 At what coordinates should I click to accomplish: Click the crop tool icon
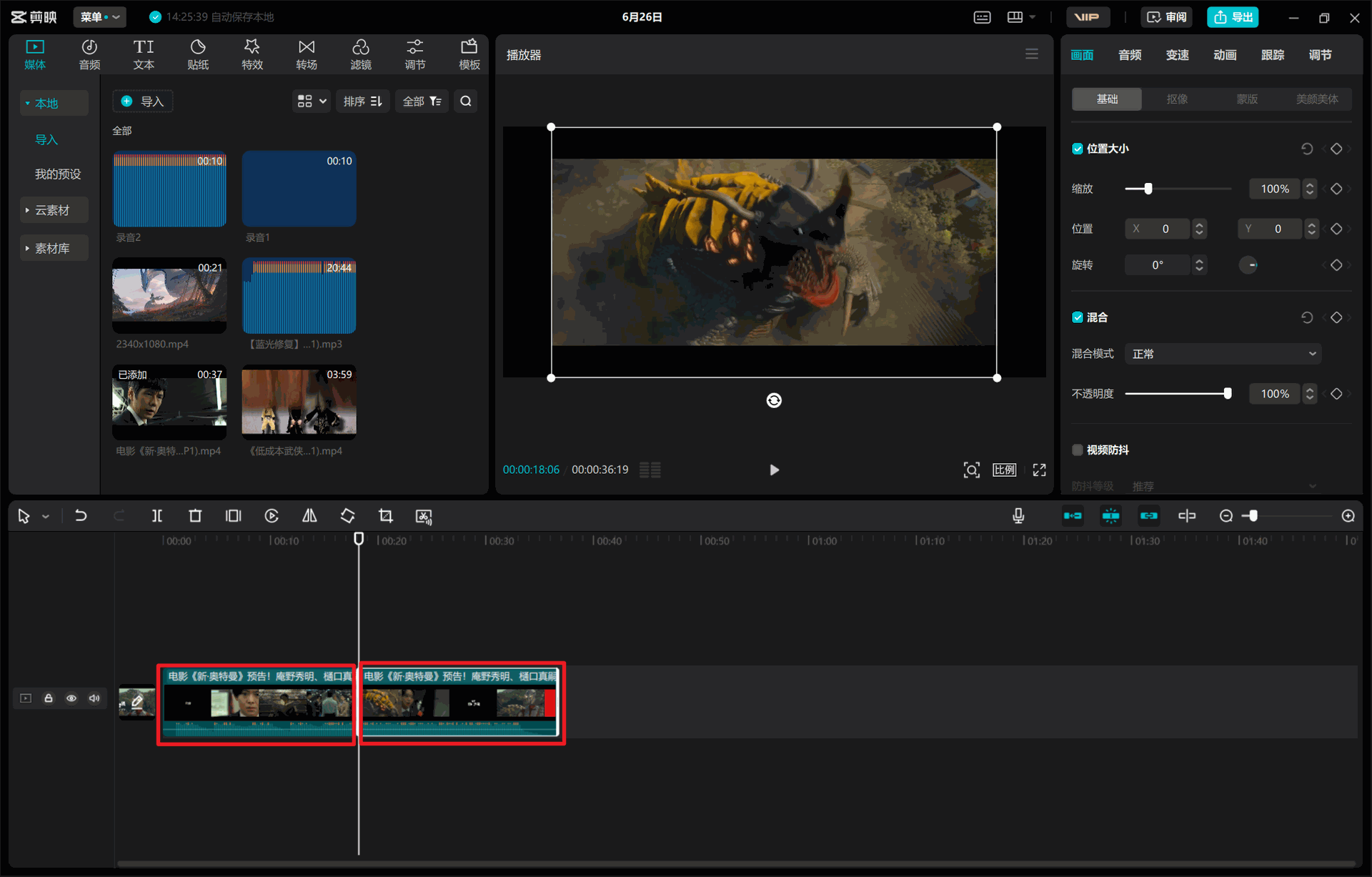pyautogui.click(x=386, y=516)
